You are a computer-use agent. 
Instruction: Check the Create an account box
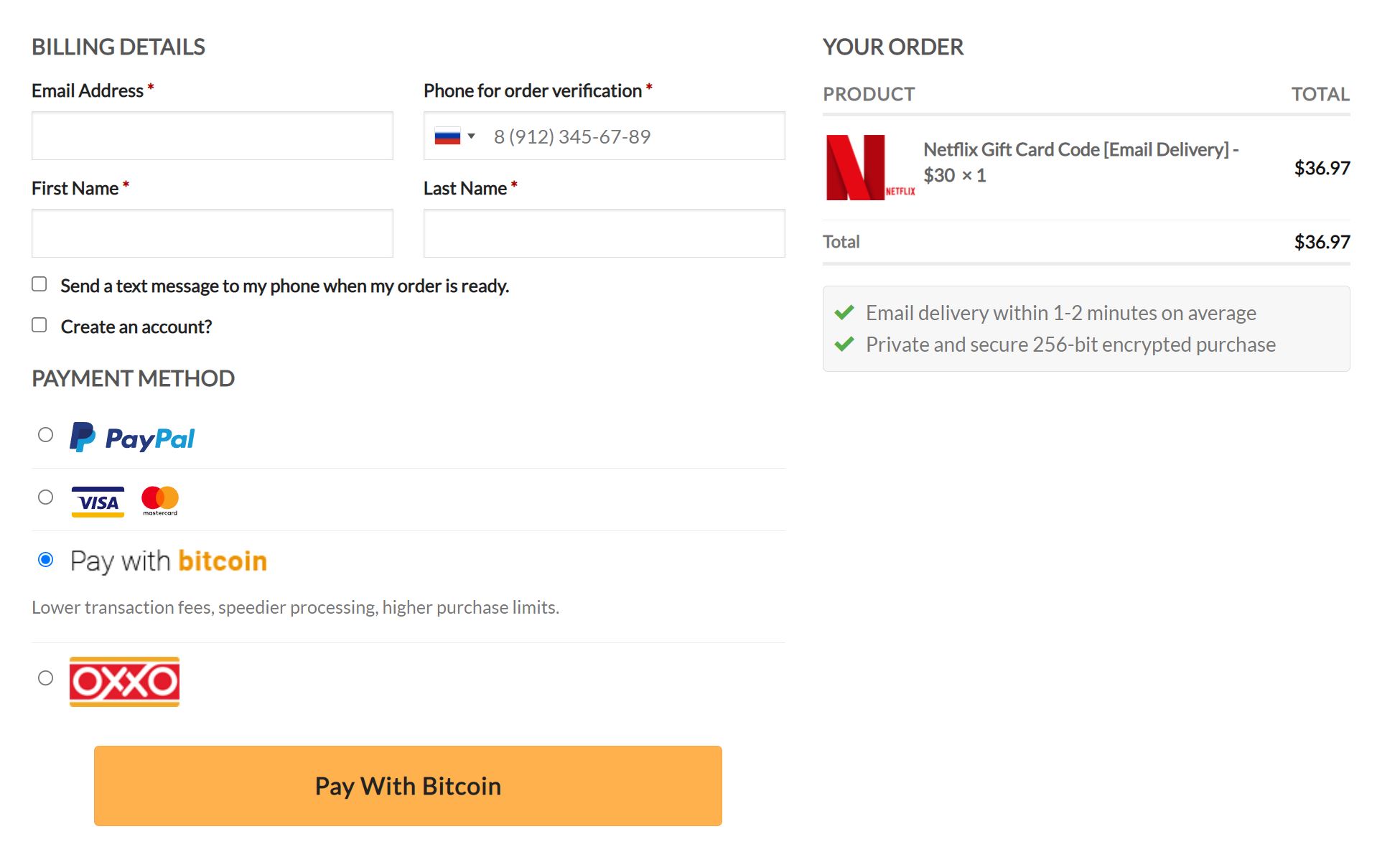click(x=39, y=325)
